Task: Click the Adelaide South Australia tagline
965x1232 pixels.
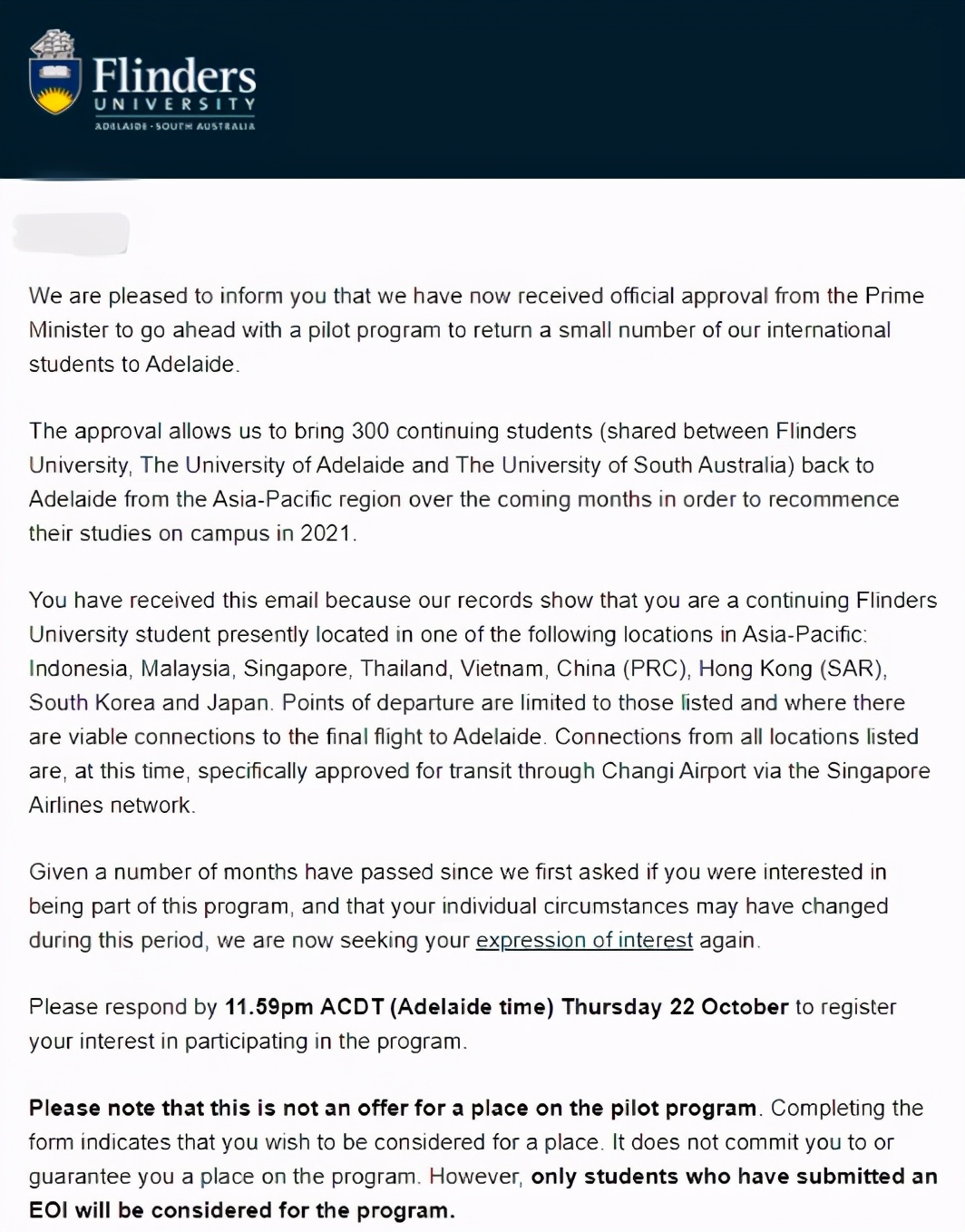Action: tap(174, 126)
